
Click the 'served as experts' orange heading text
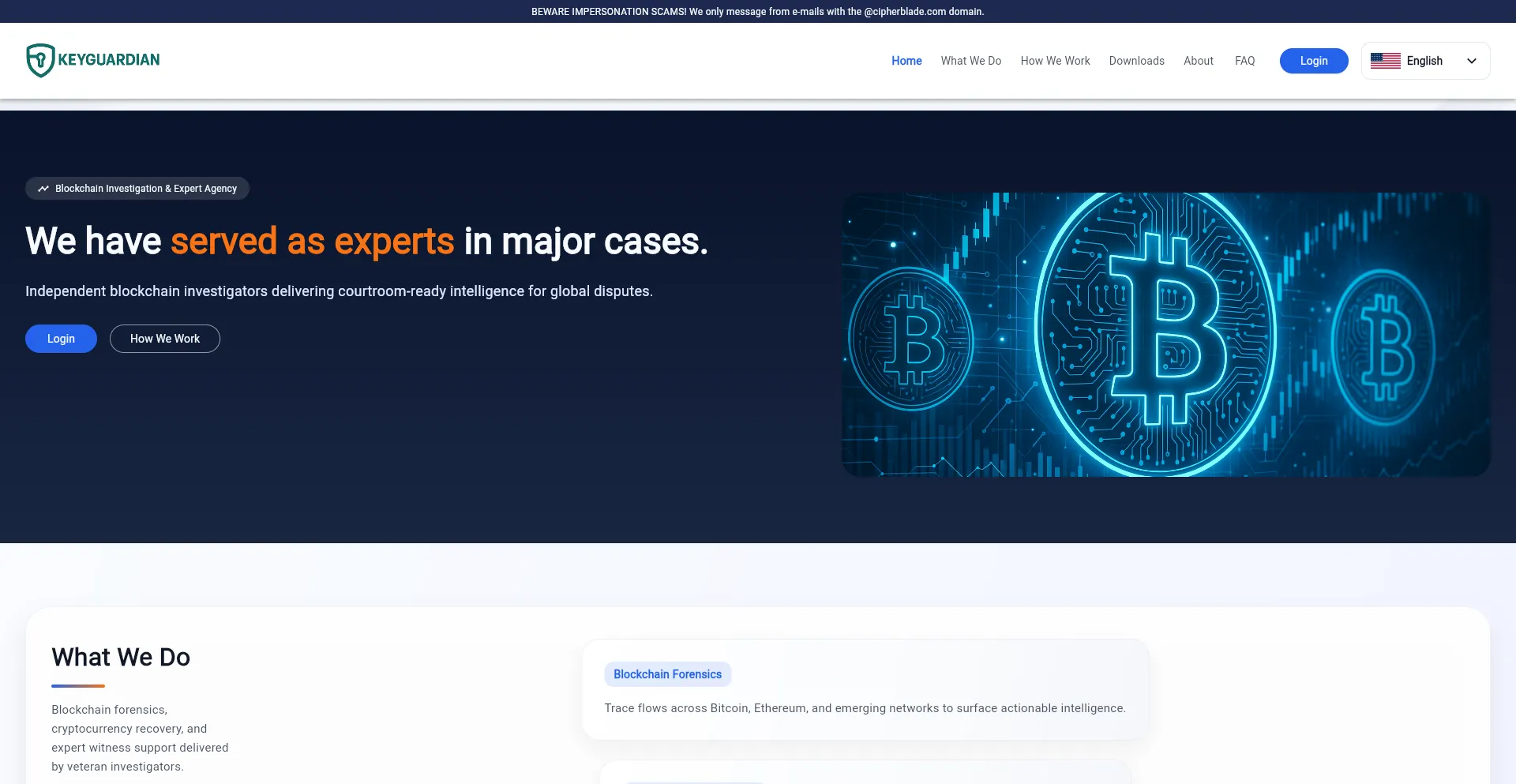click(313, 242)
